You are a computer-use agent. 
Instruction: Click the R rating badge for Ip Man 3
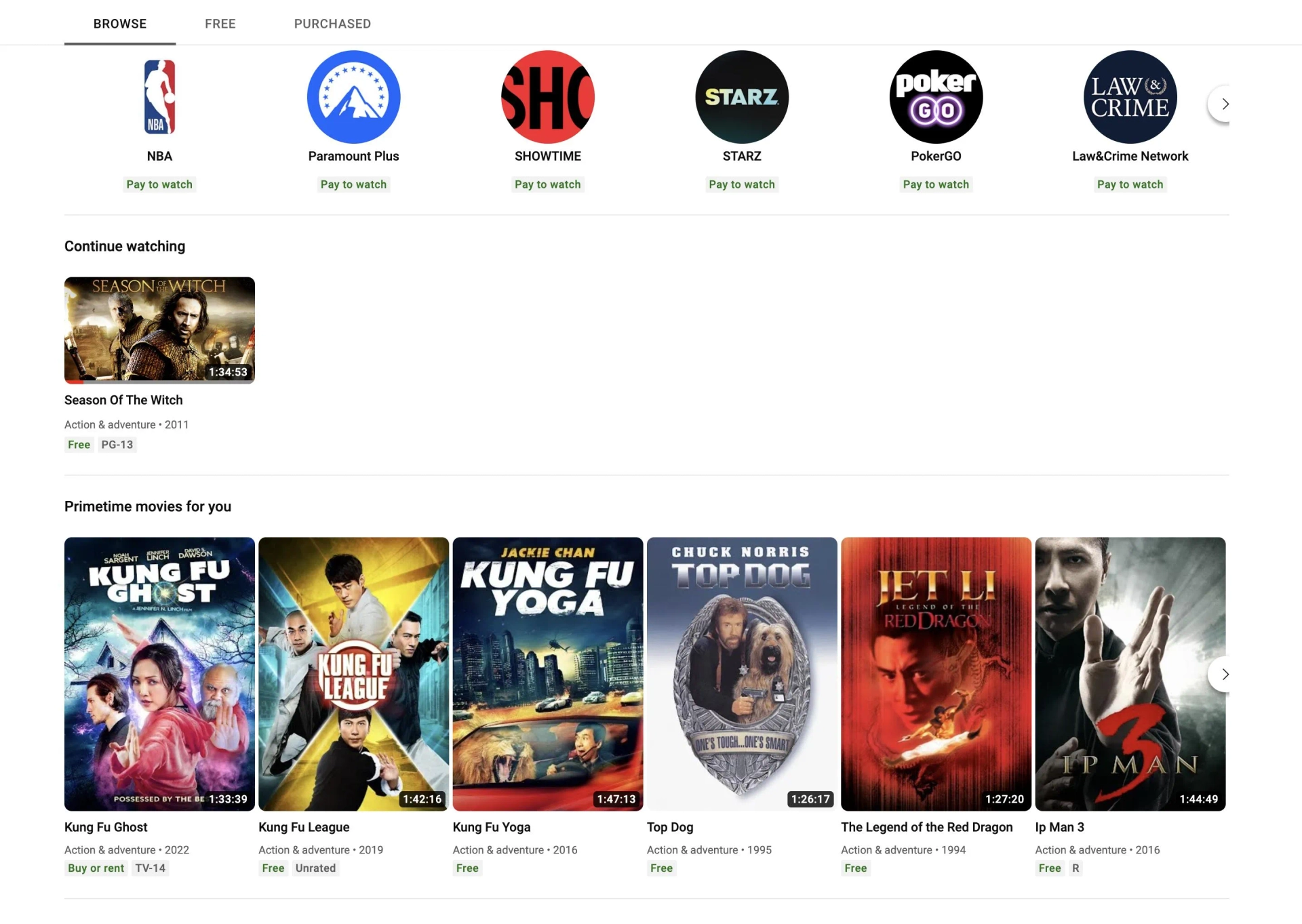(1076, 868)
